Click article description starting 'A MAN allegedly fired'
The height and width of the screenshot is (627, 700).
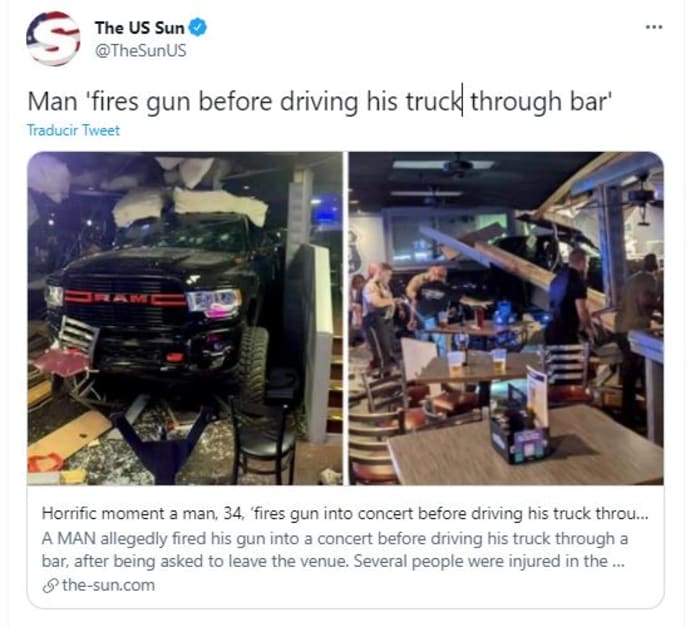pos(335,539)
